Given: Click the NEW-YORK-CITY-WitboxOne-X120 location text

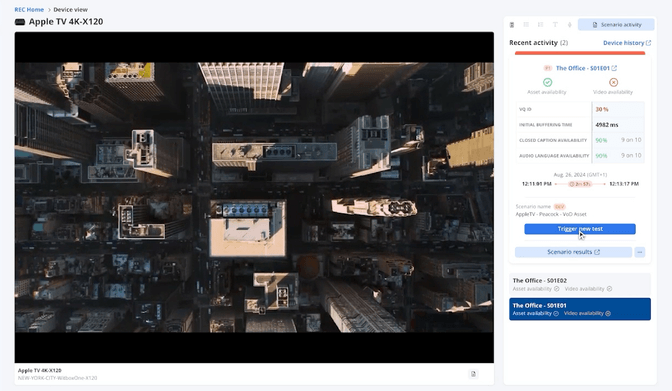Looking at the screenshot, I should (57, 378).
